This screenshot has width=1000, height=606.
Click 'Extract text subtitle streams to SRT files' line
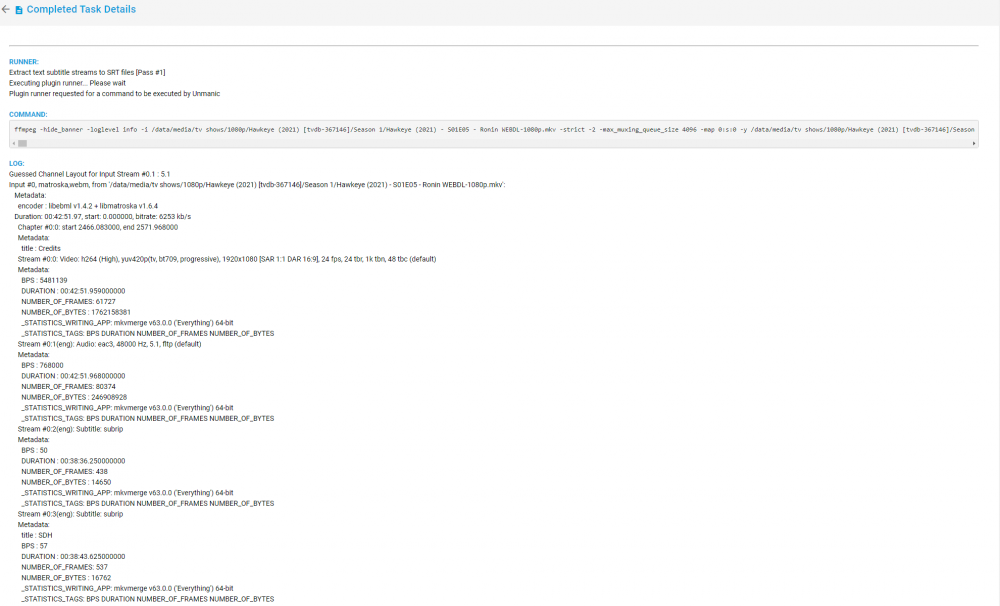tap(87, 73)
